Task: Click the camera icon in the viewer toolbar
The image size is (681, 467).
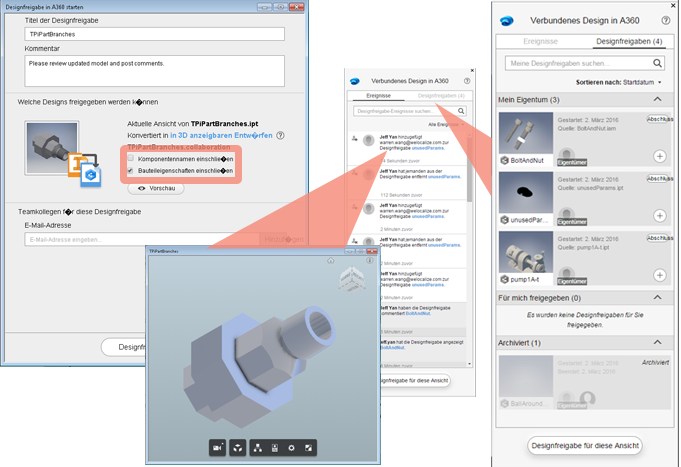Action: click(x=218, y=447)
